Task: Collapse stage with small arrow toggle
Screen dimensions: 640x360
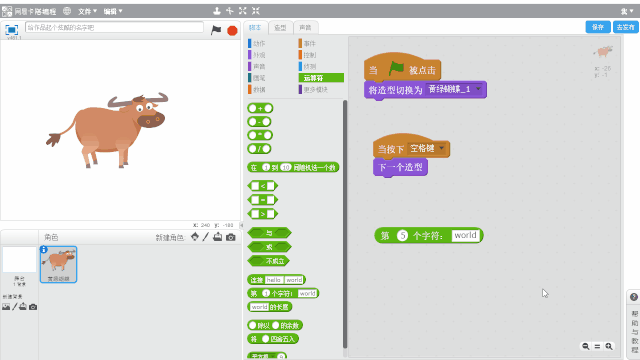Action: [241, 225]
